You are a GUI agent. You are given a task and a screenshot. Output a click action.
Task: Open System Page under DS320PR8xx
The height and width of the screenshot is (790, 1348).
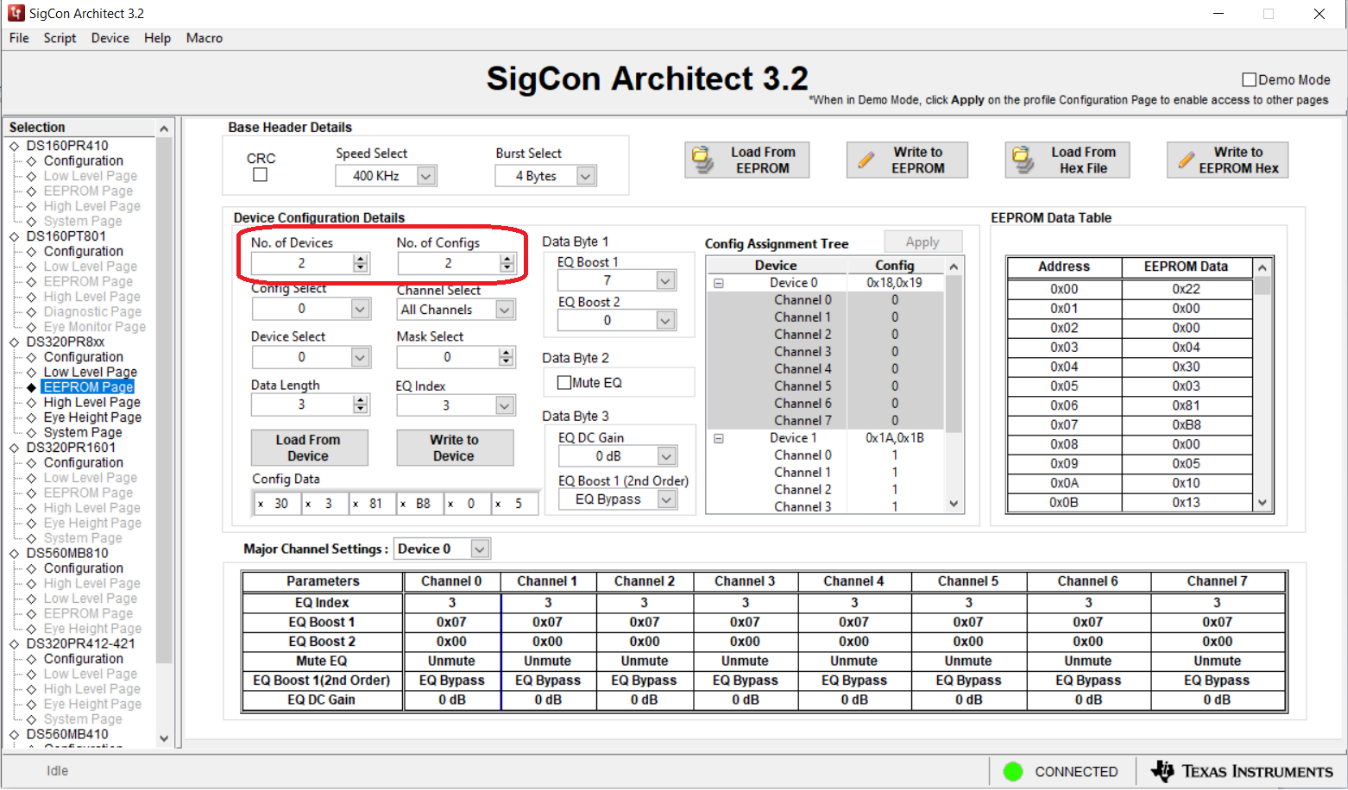(83, 432)
